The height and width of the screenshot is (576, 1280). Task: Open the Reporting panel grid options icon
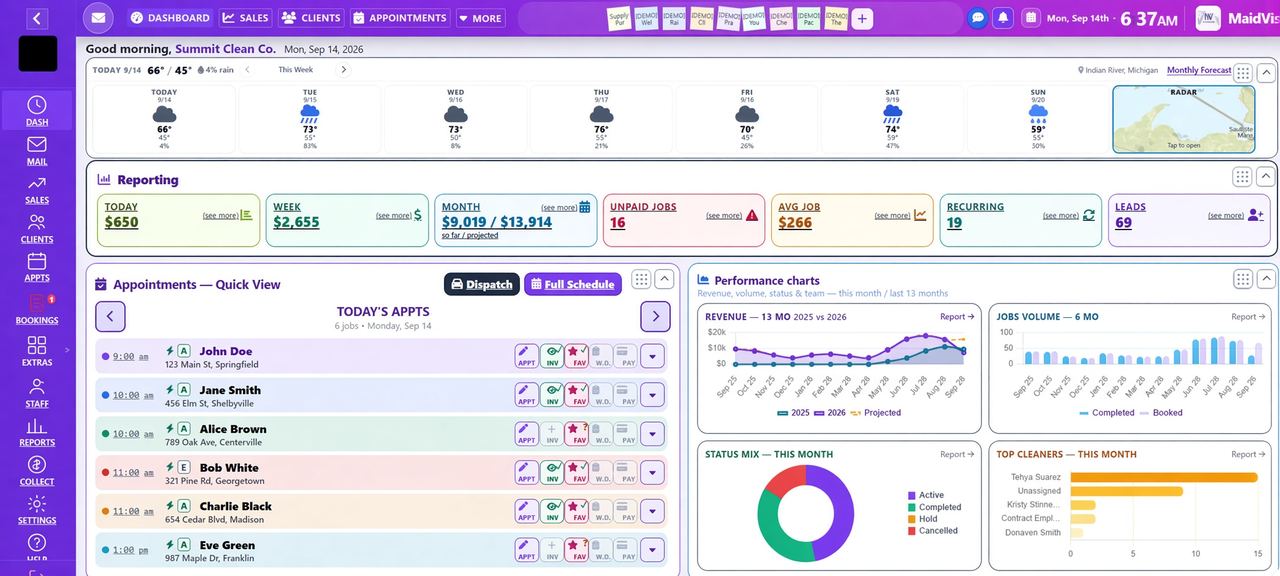(1242, 176)
